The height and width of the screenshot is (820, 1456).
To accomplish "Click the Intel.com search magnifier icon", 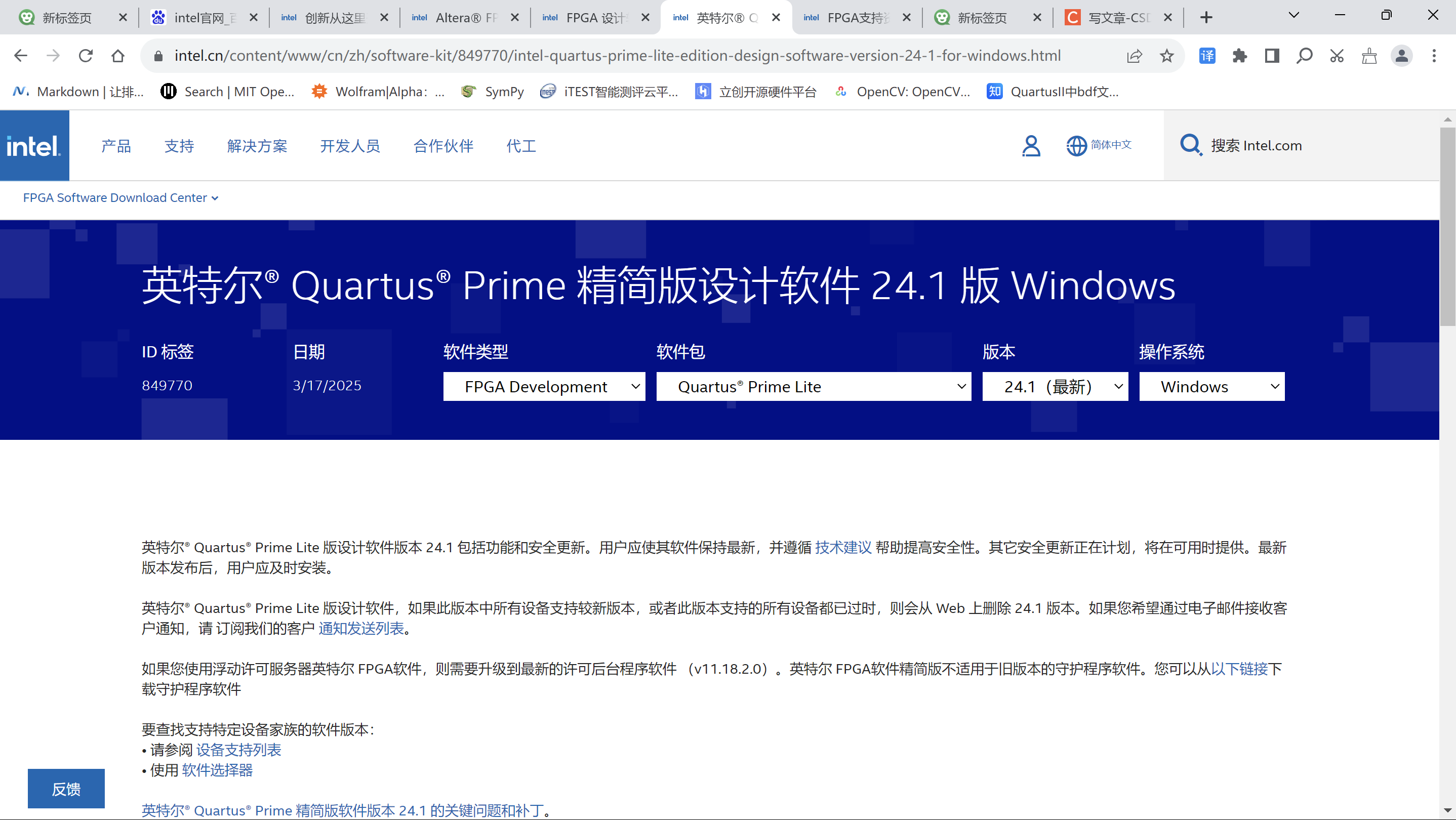I will point(1190,145).
